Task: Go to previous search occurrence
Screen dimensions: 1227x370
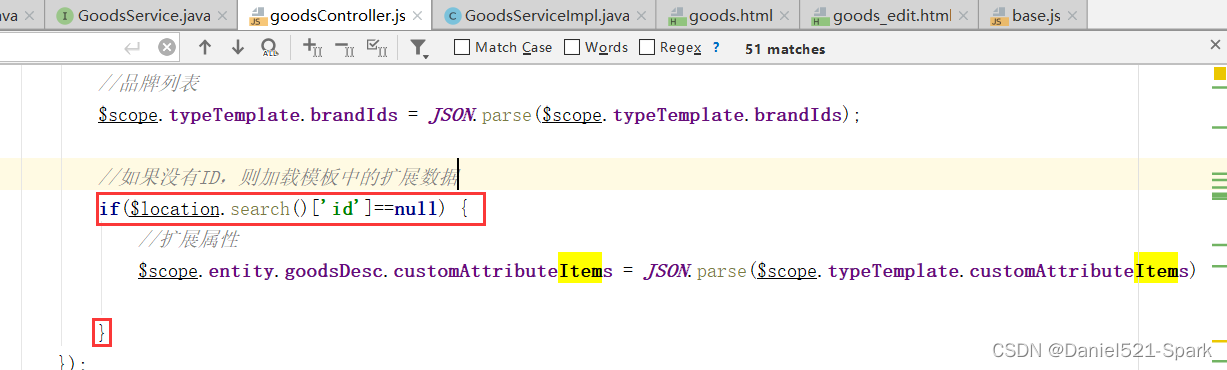Action: click(x=205, y=47)
